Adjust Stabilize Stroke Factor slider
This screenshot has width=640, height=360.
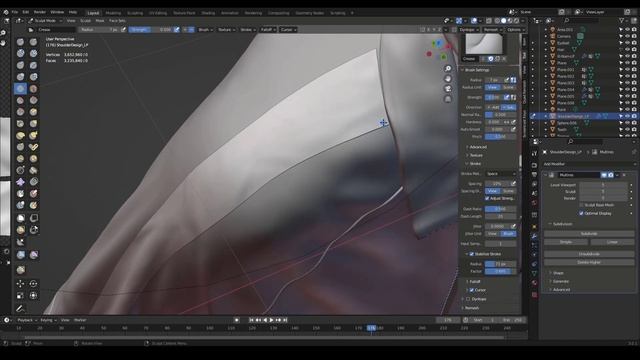[x=500, y=271]
